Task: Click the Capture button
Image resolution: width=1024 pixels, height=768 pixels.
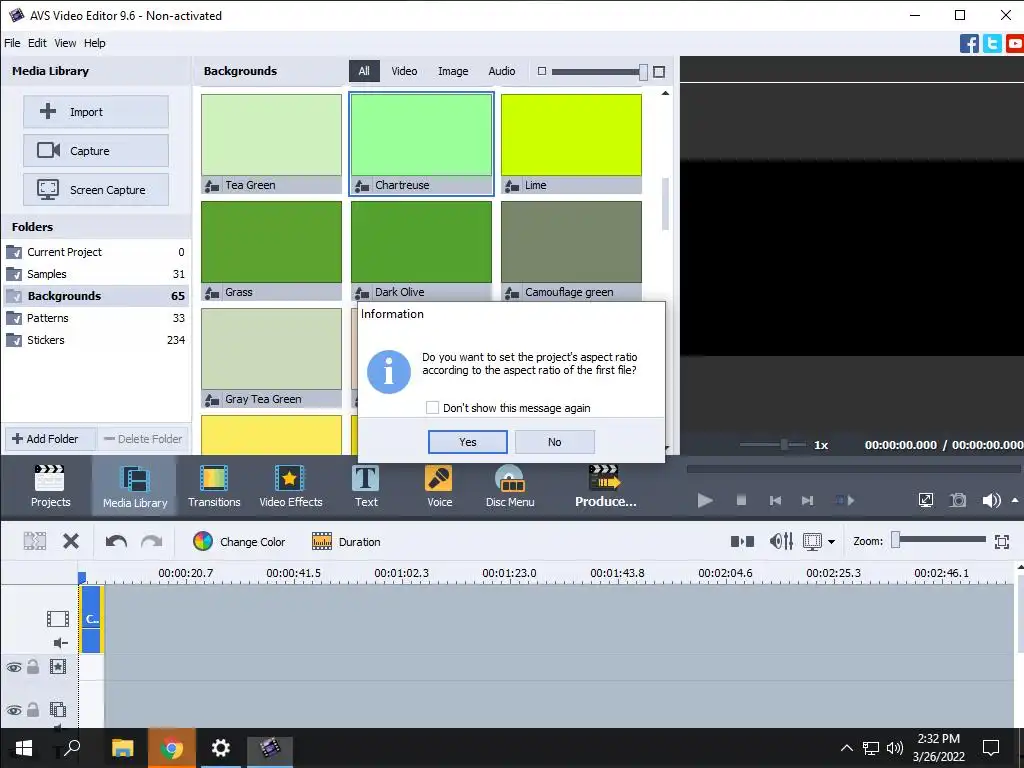Action: (96, 151)
